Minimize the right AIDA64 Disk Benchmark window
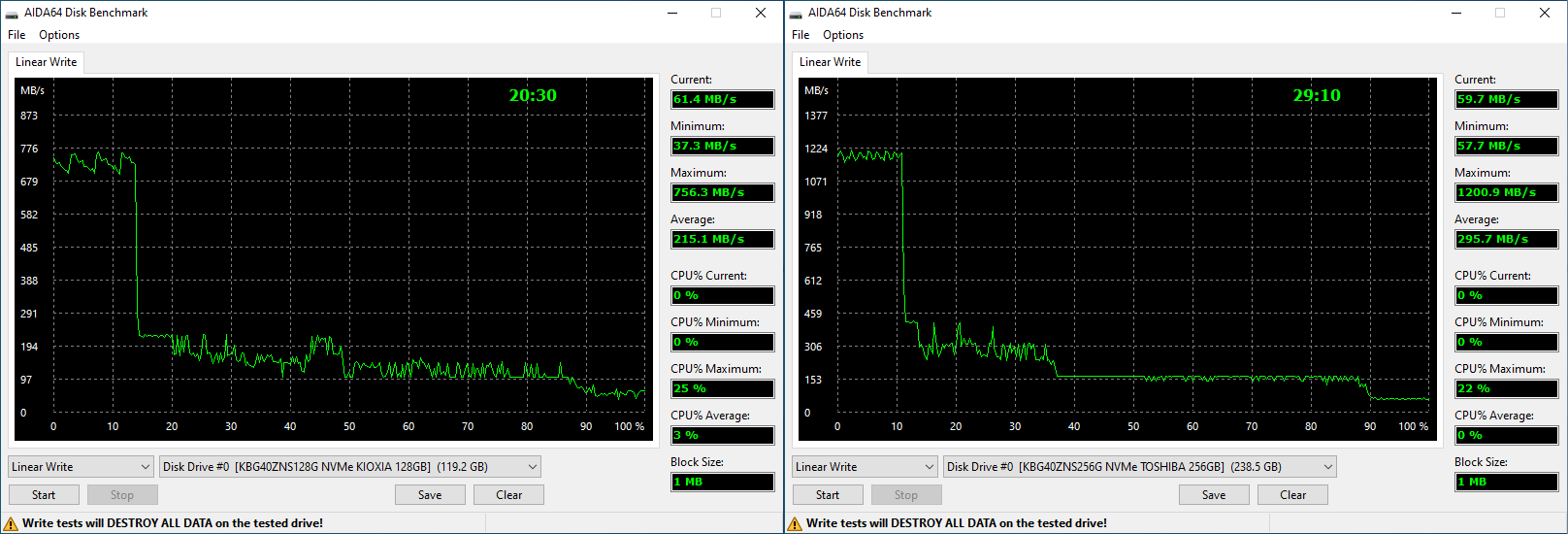 (x=1456, y=13)
